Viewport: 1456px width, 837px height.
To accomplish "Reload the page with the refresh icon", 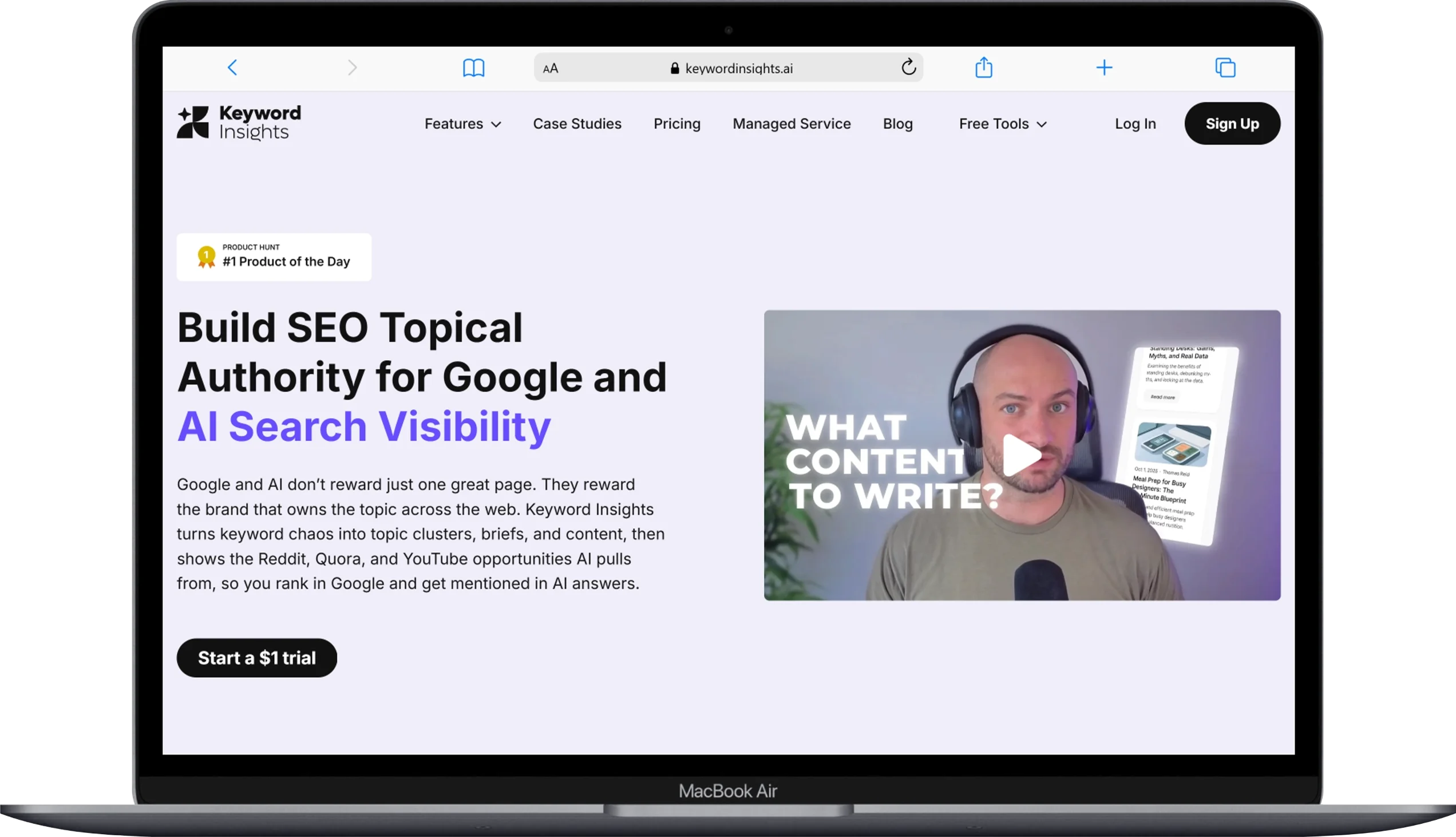I will click(x=908, y=67).
